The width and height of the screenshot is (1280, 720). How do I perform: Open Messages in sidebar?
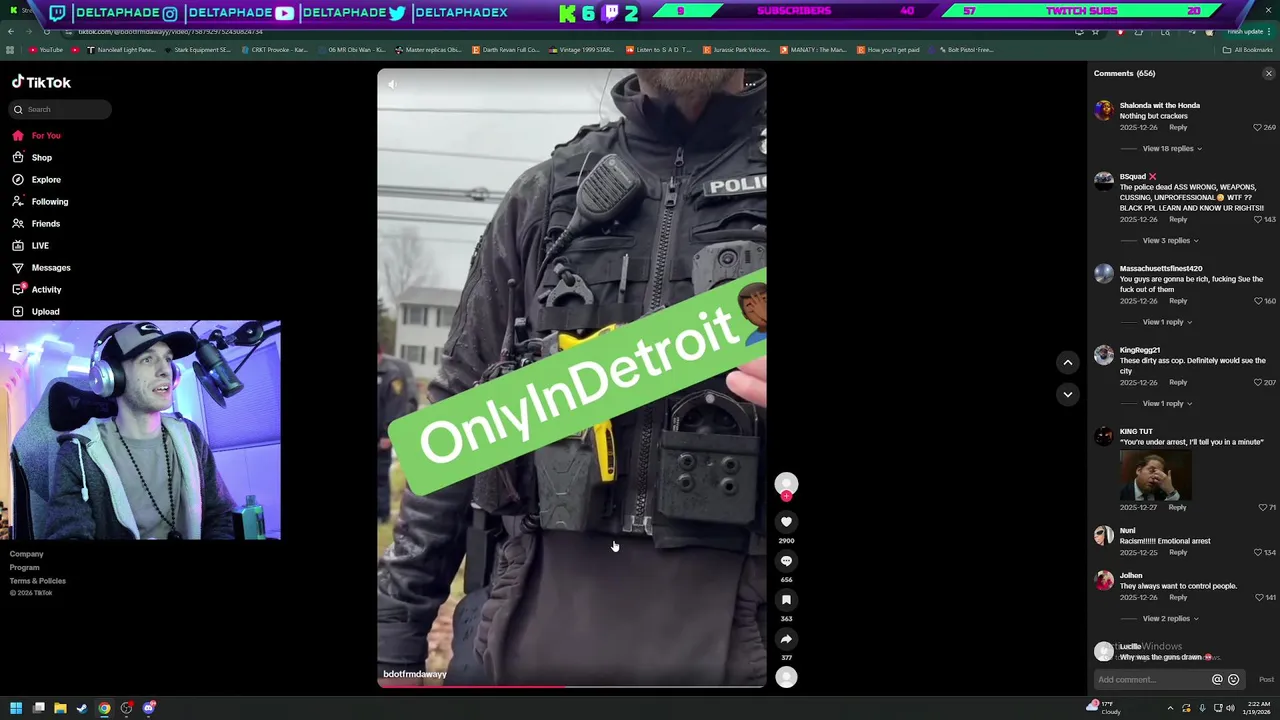coord(50,267)
